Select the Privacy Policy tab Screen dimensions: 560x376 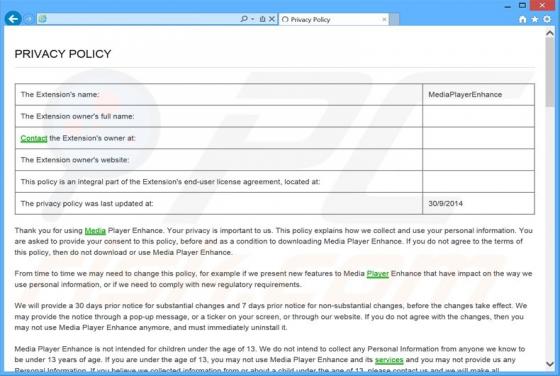point(333,19)
